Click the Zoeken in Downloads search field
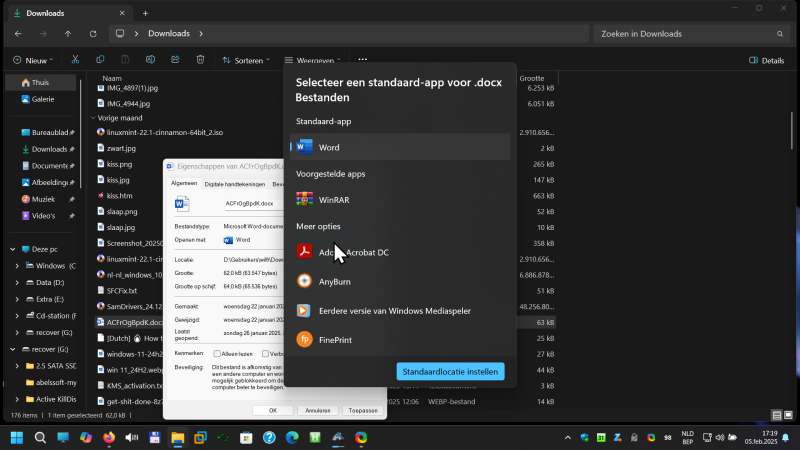 point(691,34)
